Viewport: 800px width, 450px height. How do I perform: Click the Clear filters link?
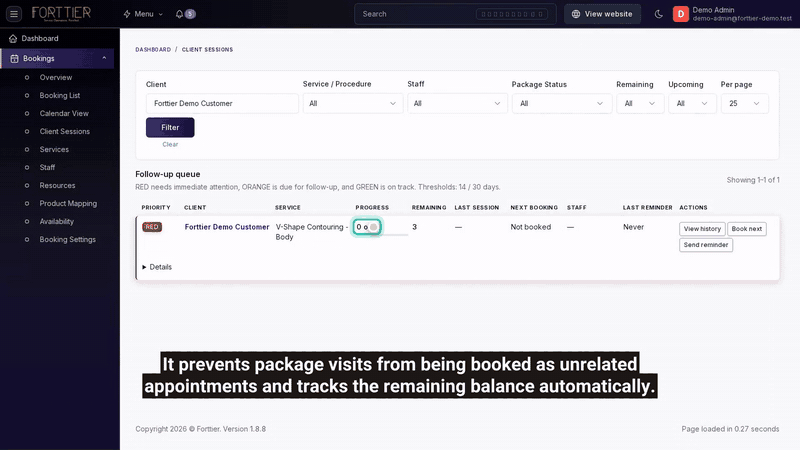tap(170, 144)
